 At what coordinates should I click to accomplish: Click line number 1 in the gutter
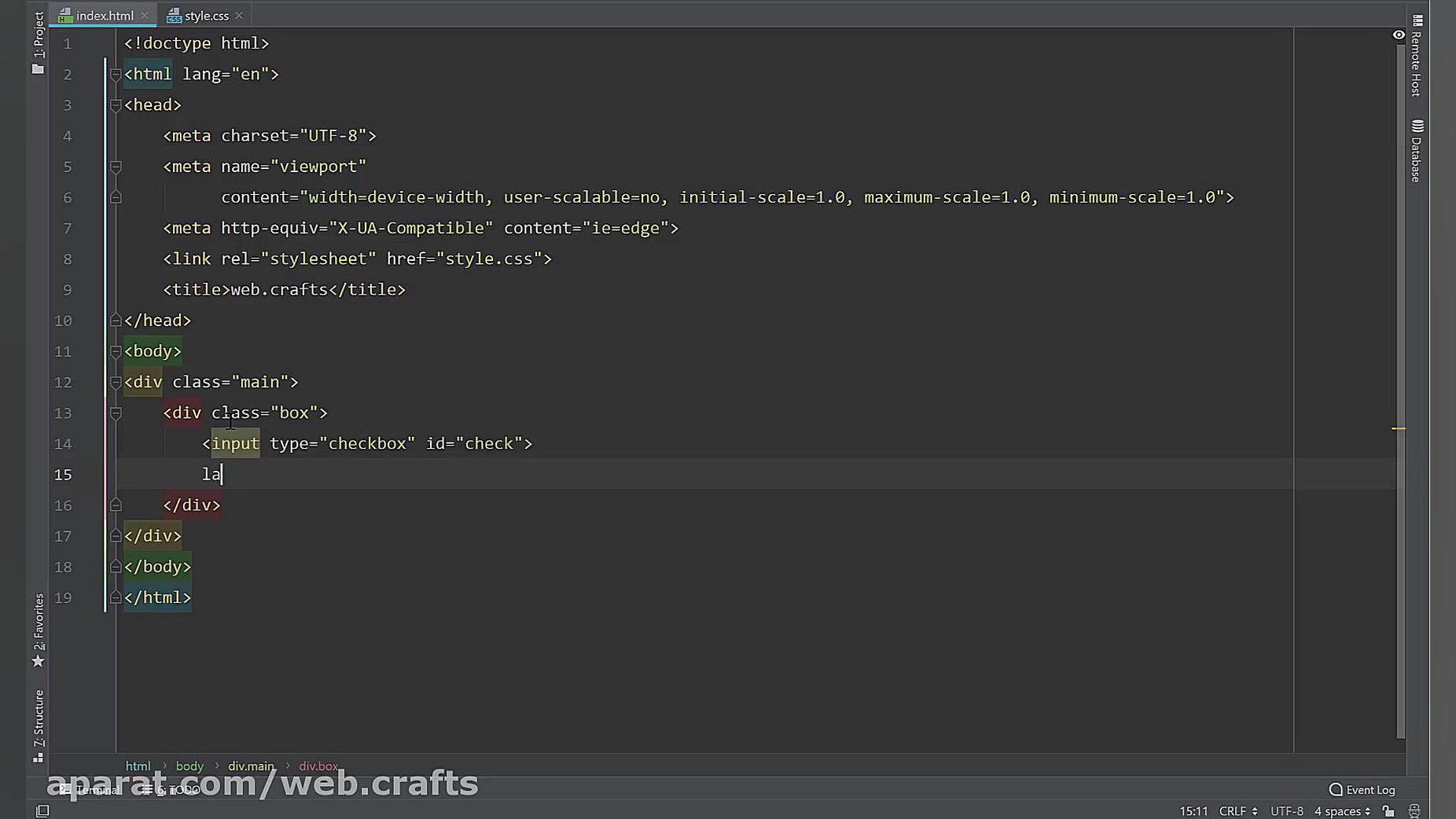tap(68, 43)
